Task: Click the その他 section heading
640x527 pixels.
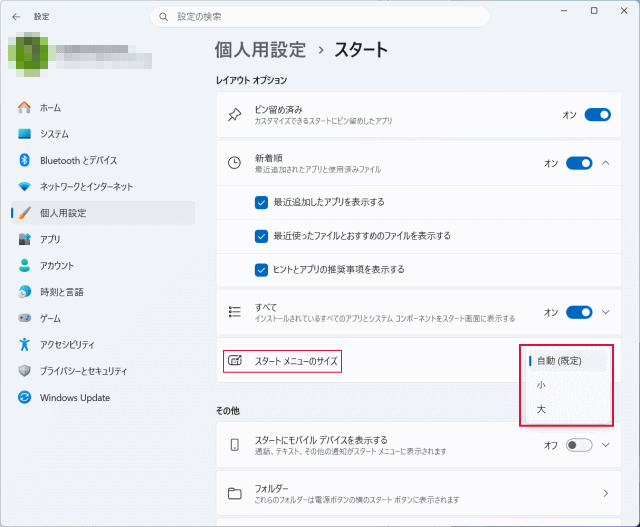Action: (228, 411)
